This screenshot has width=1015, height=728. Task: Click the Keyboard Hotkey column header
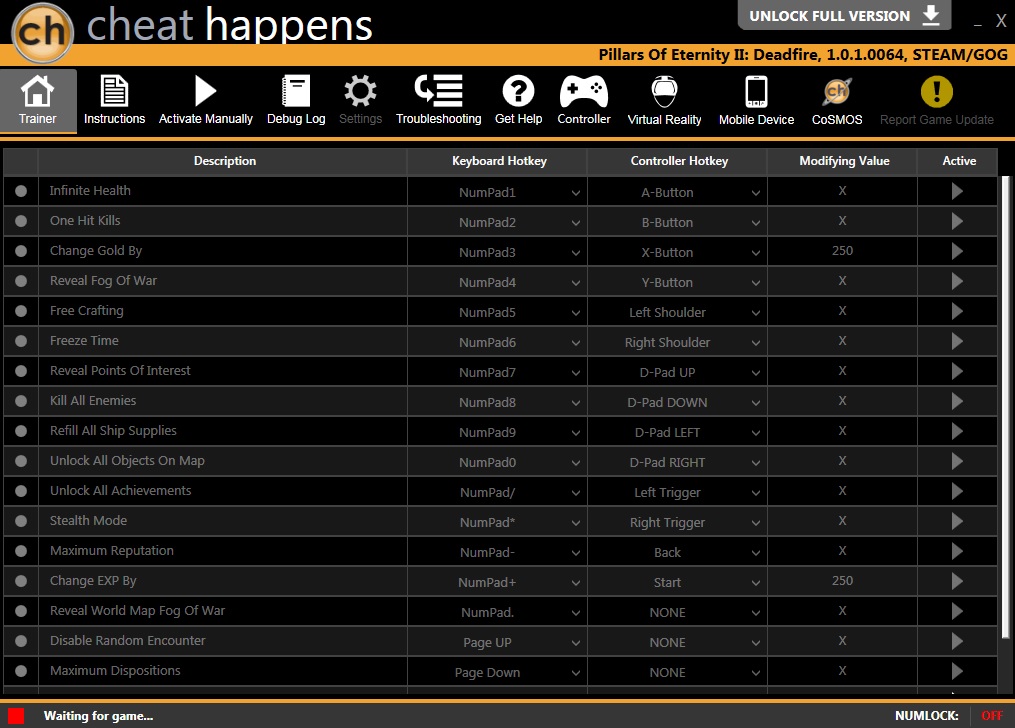(x=499, y=161)
